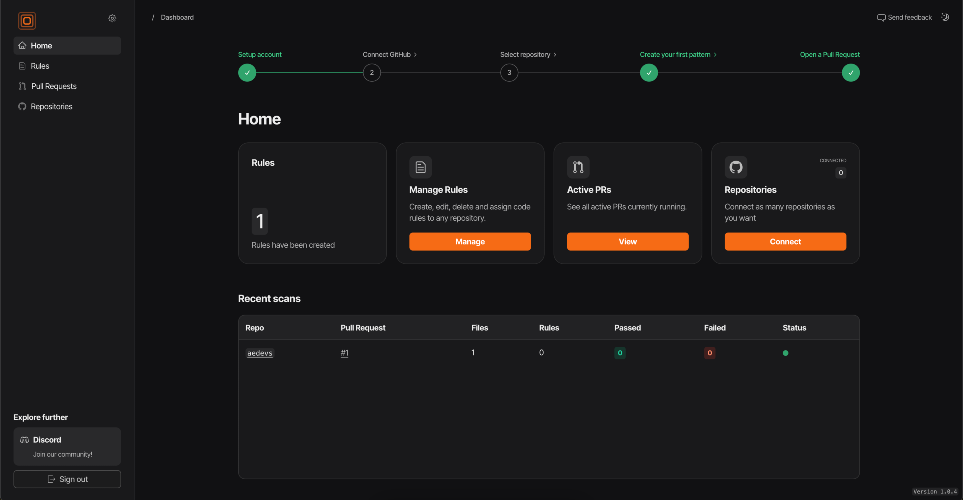This screenshot has width=963, height=500.
Task: Expand the Select repository step
Action: 528,54
